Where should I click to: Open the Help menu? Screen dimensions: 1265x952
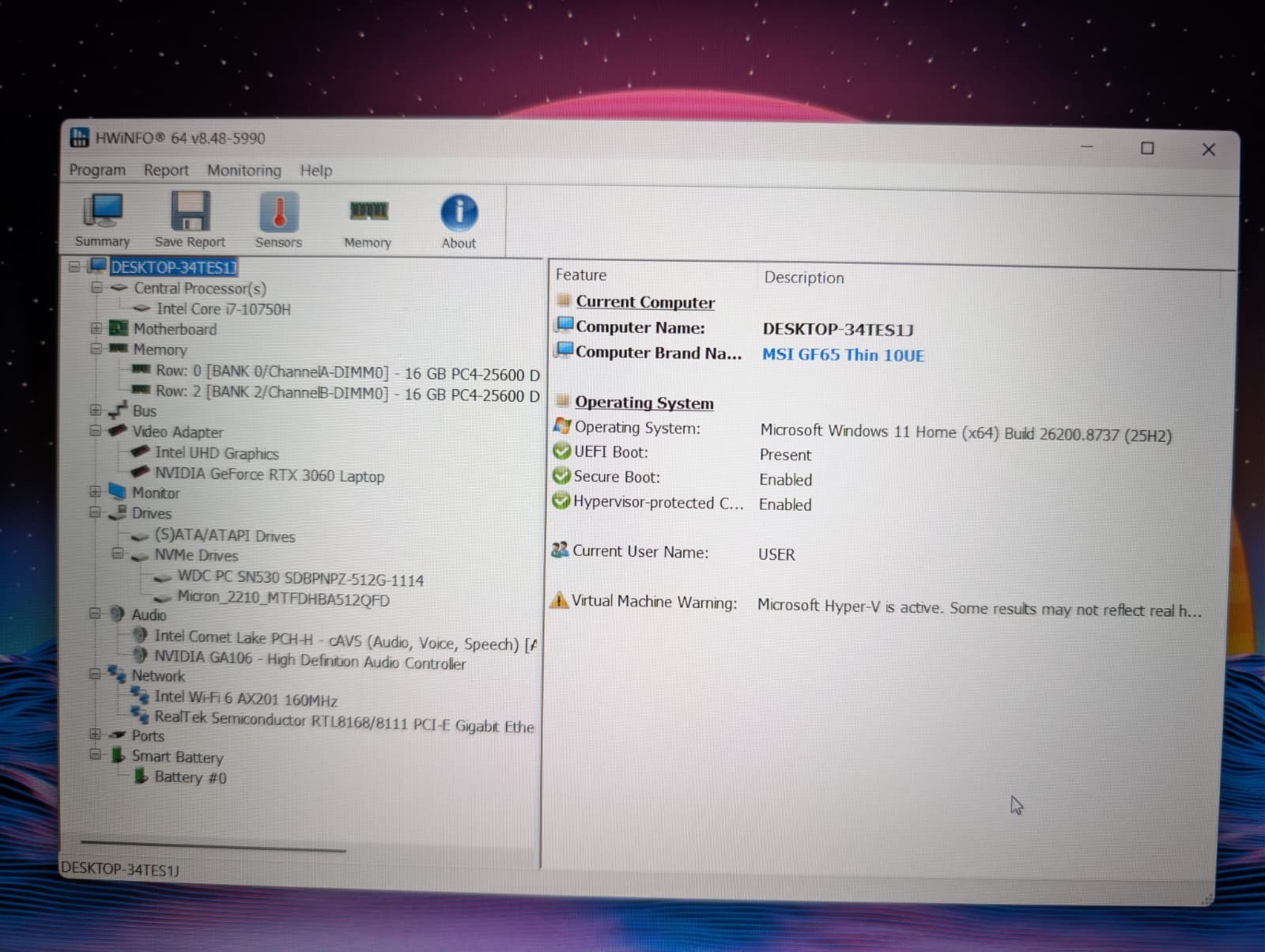(316, 171)
